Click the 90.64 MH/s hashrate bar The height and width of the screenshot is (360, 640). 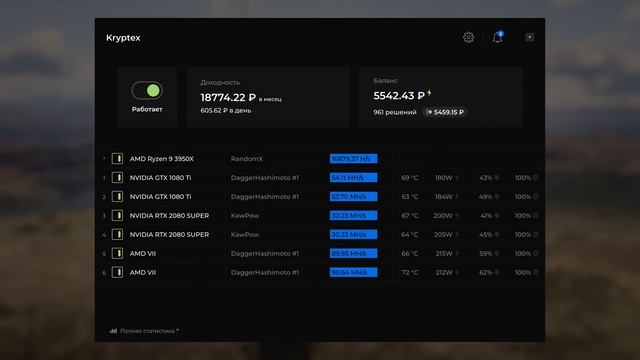[353, 272]
